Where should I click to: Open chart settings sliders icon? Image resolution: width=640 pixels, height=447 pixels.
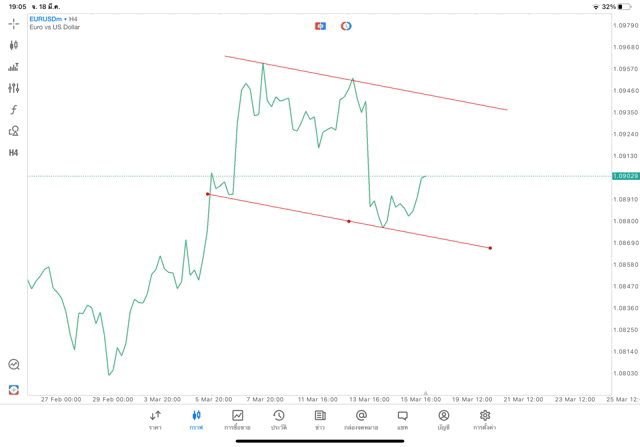click(x=14, y=88)
